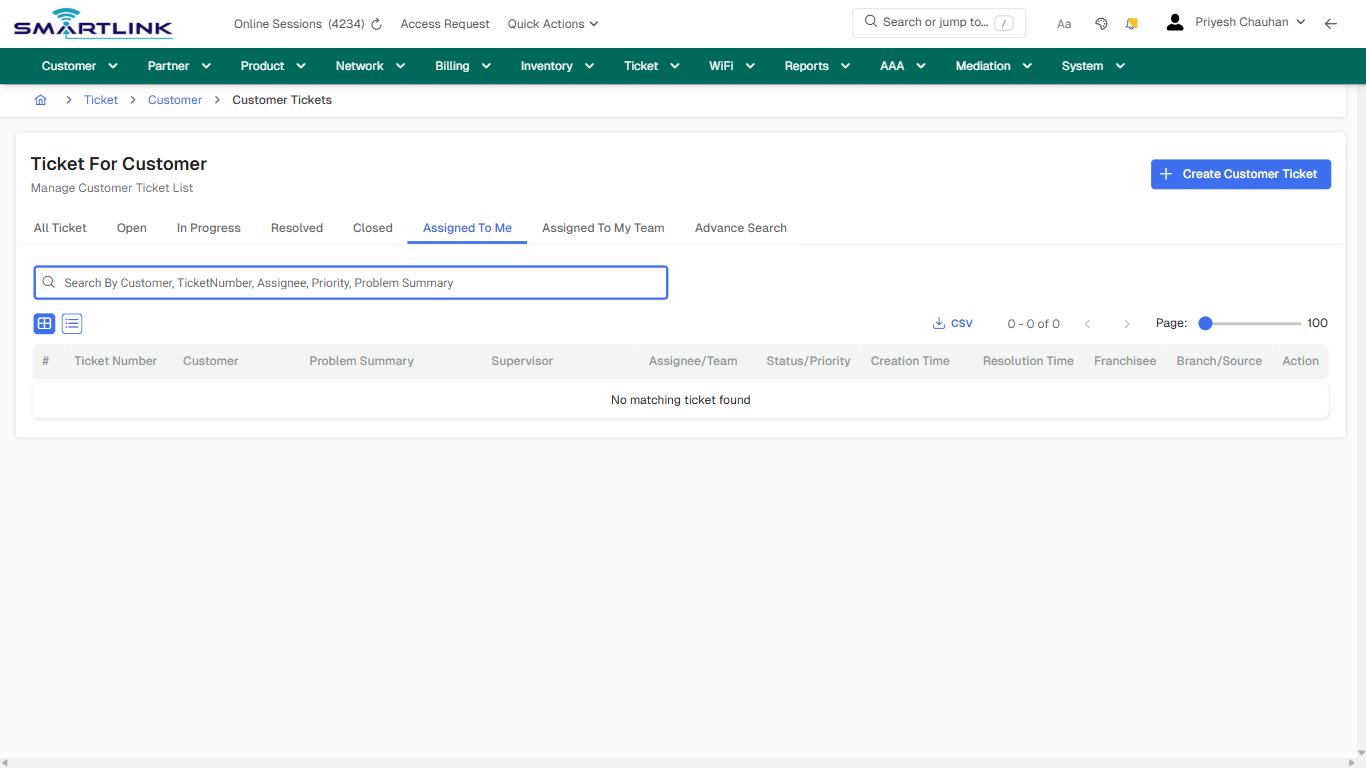This screenshot has width=1366, height=768.
Task: Select the grid view icon
Action: pos(44,323)
